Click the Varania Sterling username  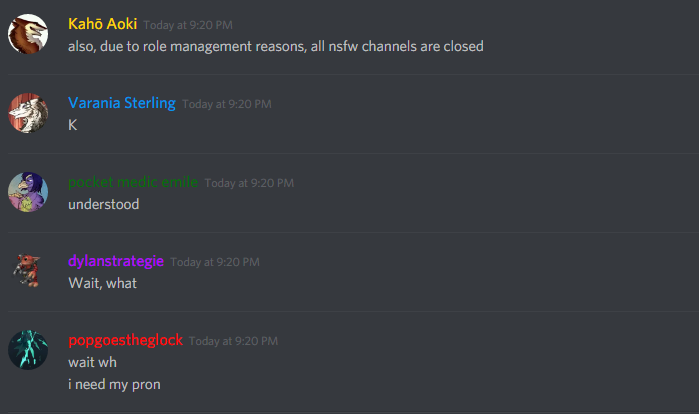[x=122, y=103]
